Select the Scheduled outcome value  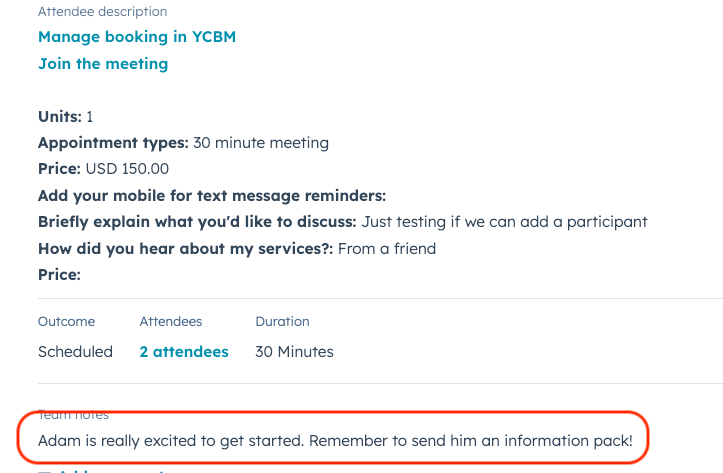[75, 352]
